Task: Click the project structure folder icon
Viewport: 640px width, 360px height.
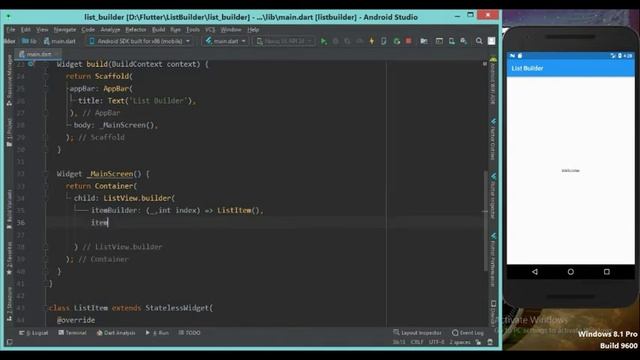Action: (424, 41)
